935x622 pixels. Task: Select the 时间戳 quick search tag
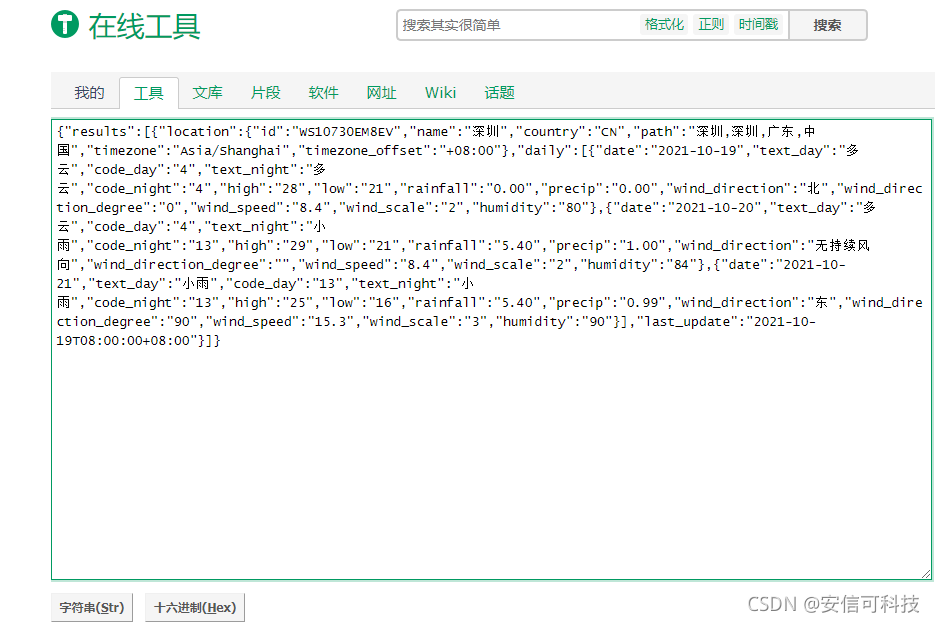(758, 24)
